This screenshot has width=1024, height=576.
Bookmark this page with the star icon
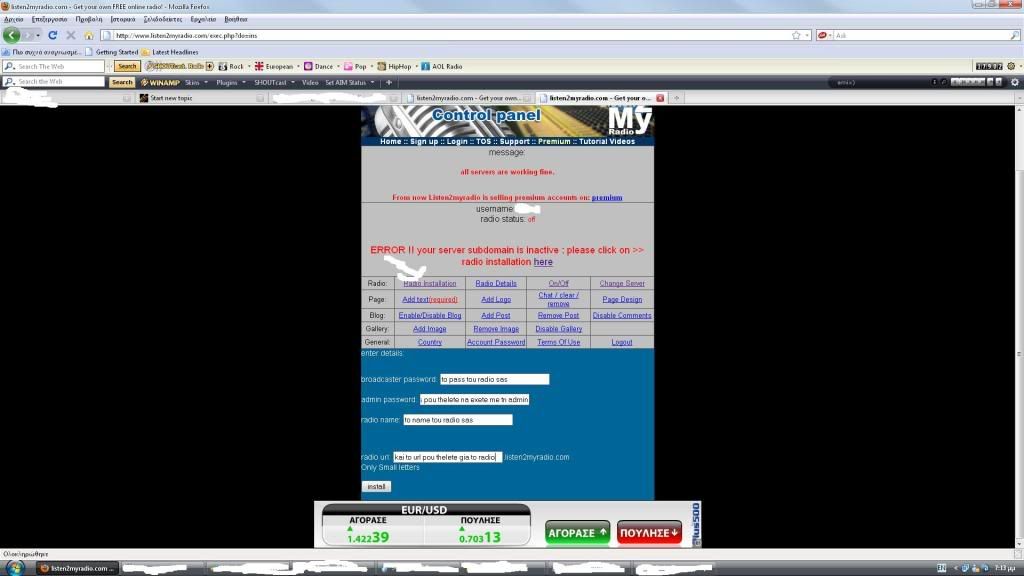pos(796,35)
